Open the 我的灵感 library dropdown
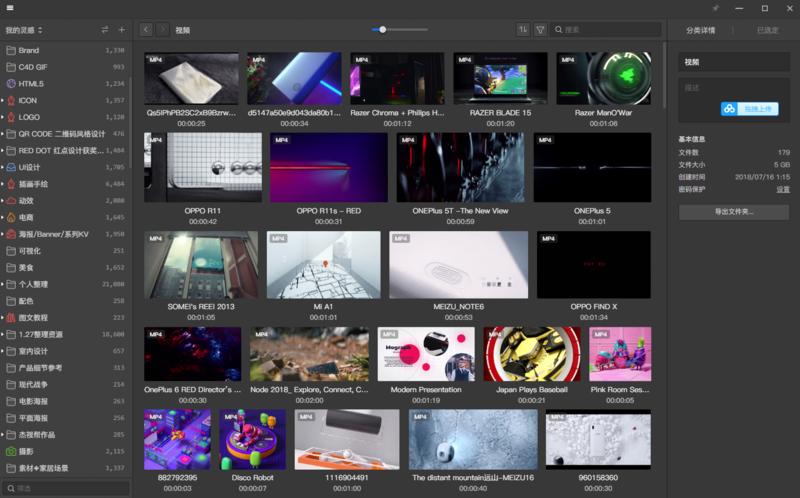The height and width of the screenshot is (498, 800). [x=24, y=30]
